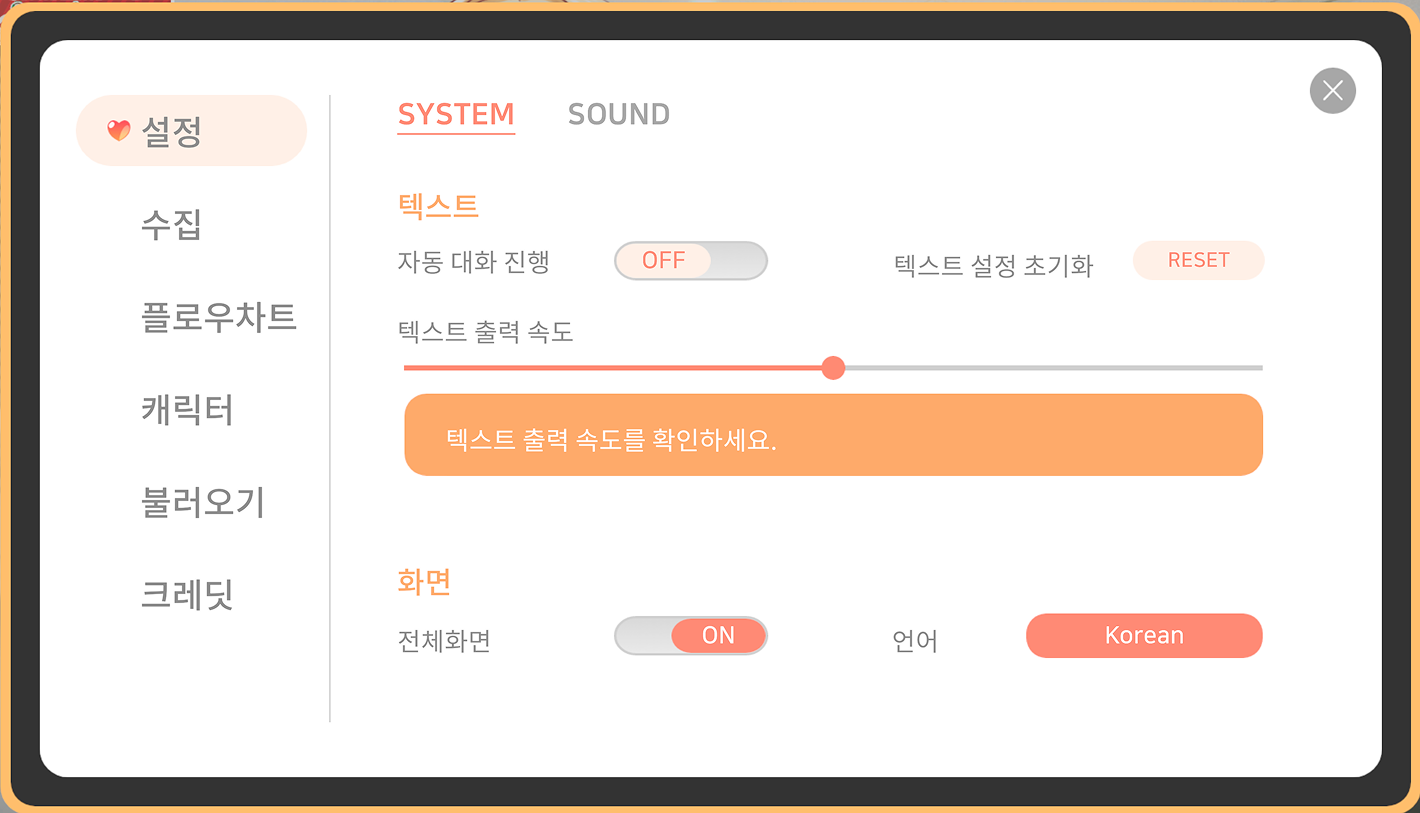The width and height of the screenshot is (1420, 813).
Task: Click the OFF knob of auto-dialogue toggle
Action: point(664,261)
